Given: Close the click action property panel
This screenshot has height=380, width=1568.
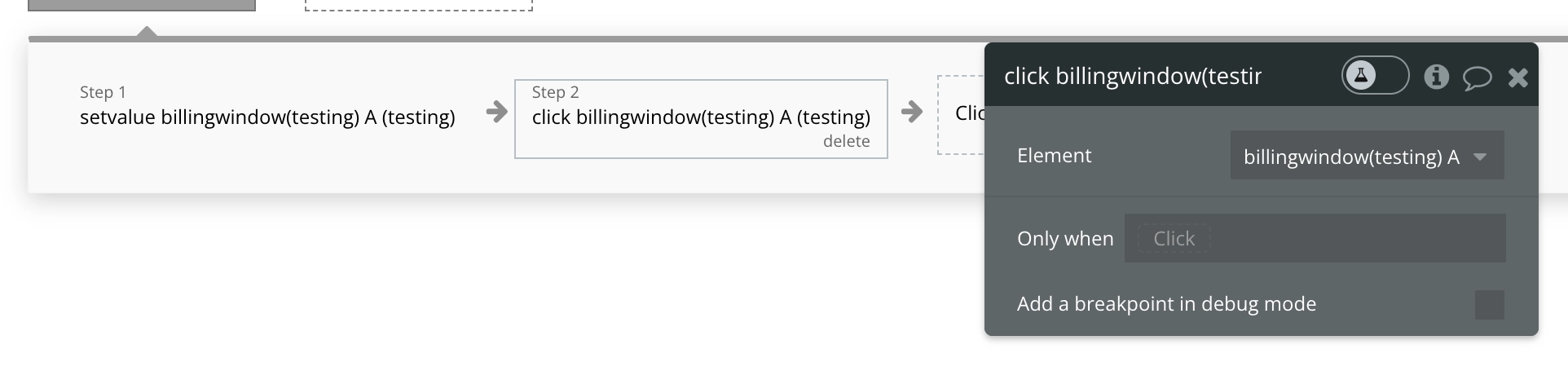Looking at the screenshot, I should (1517, 77).
